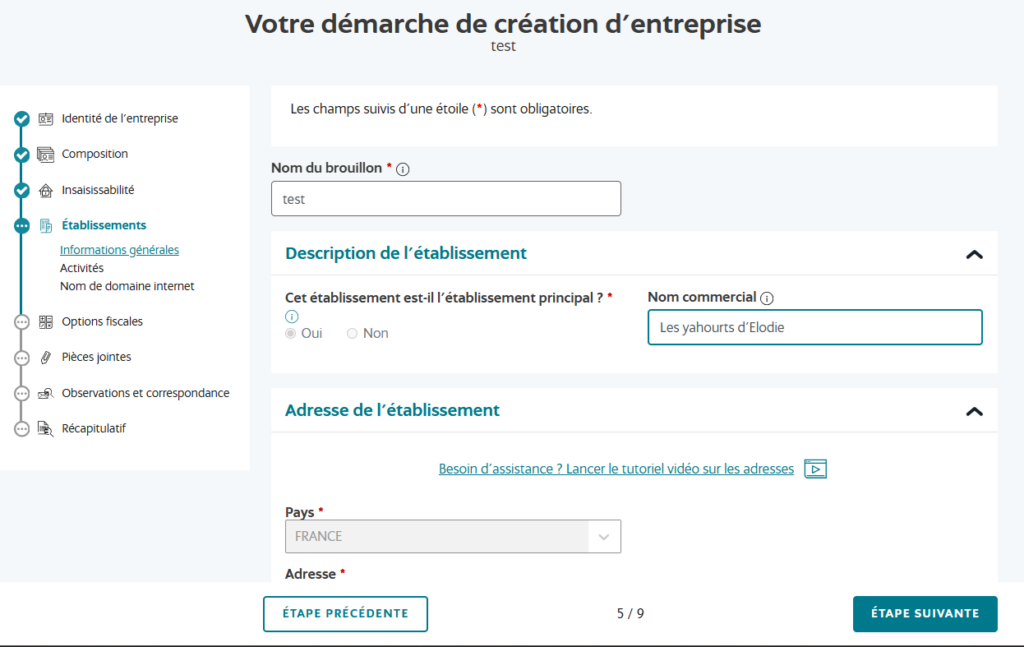Viewport: 1024px width, 647px height.
Task: Open the Établissements step
Action: 104,225
